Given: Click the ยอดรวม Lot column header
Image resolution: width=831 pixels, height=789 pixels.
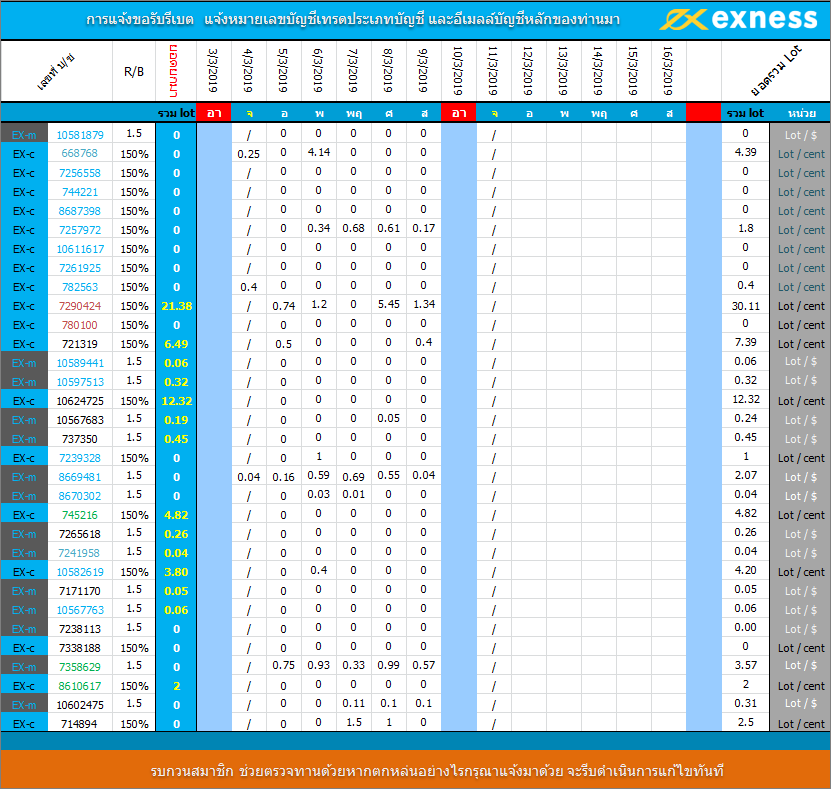Looking at the screenshot, I should tap(759, 71).
